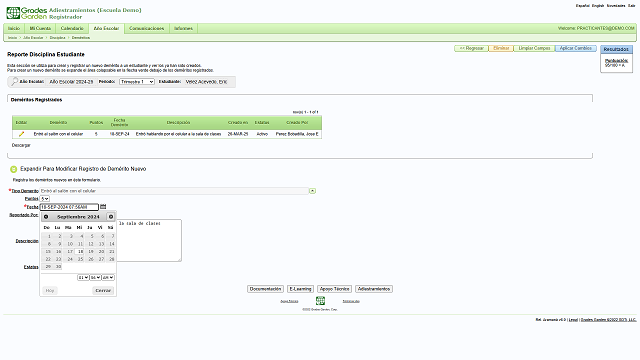
Task: Click the Resultados panel header
Action: pos(616,49)
